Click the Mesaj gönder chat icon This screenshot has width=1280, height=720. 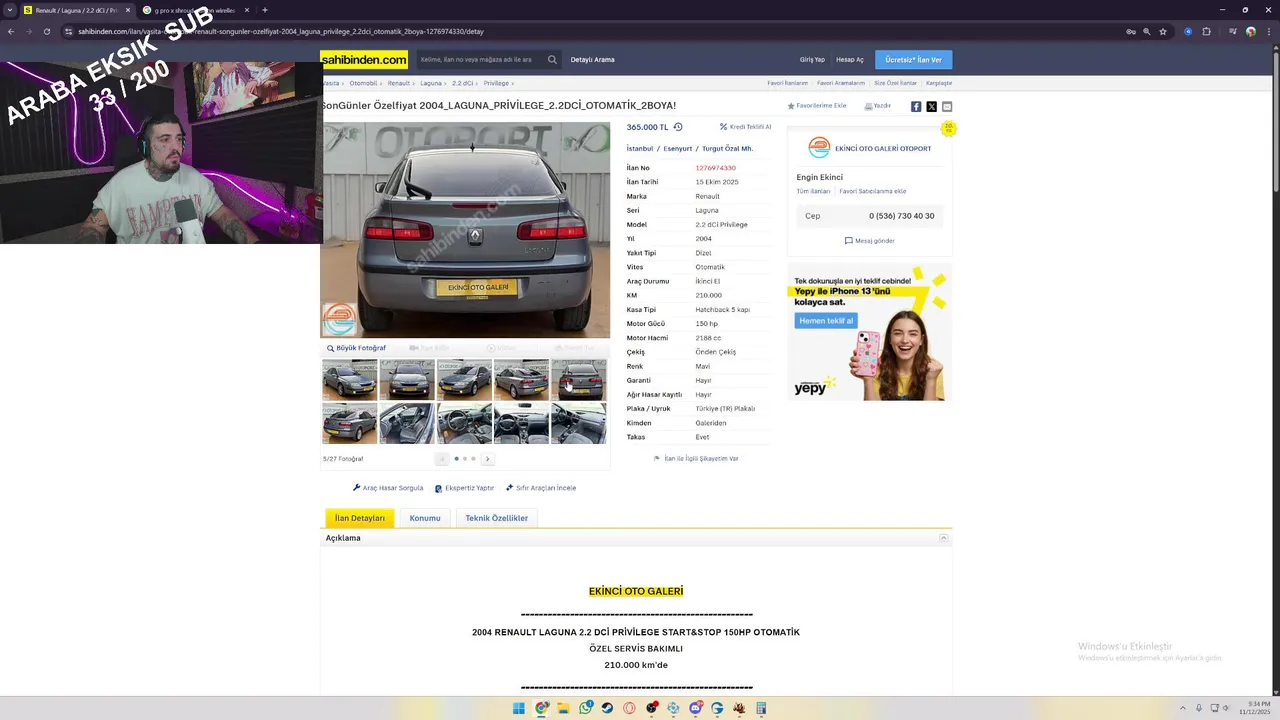tap(869, 241)
